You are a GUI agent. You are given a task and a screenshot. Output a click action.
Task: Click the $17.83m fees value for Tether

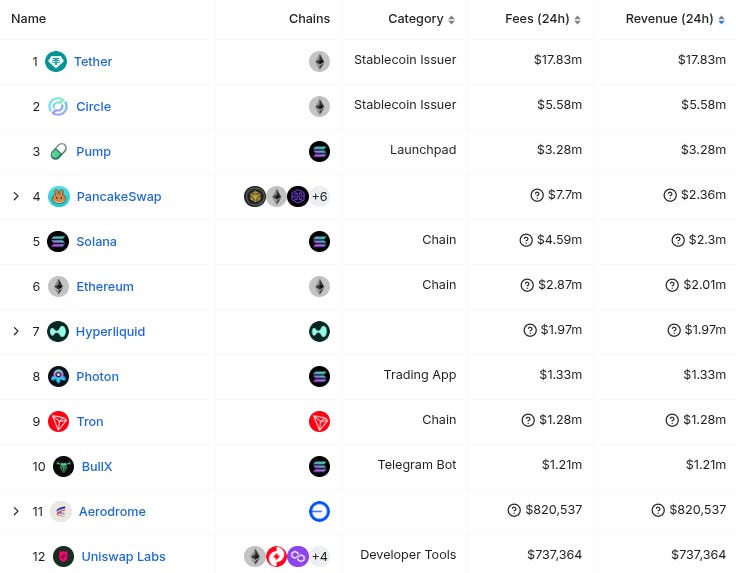coord(558,60)
